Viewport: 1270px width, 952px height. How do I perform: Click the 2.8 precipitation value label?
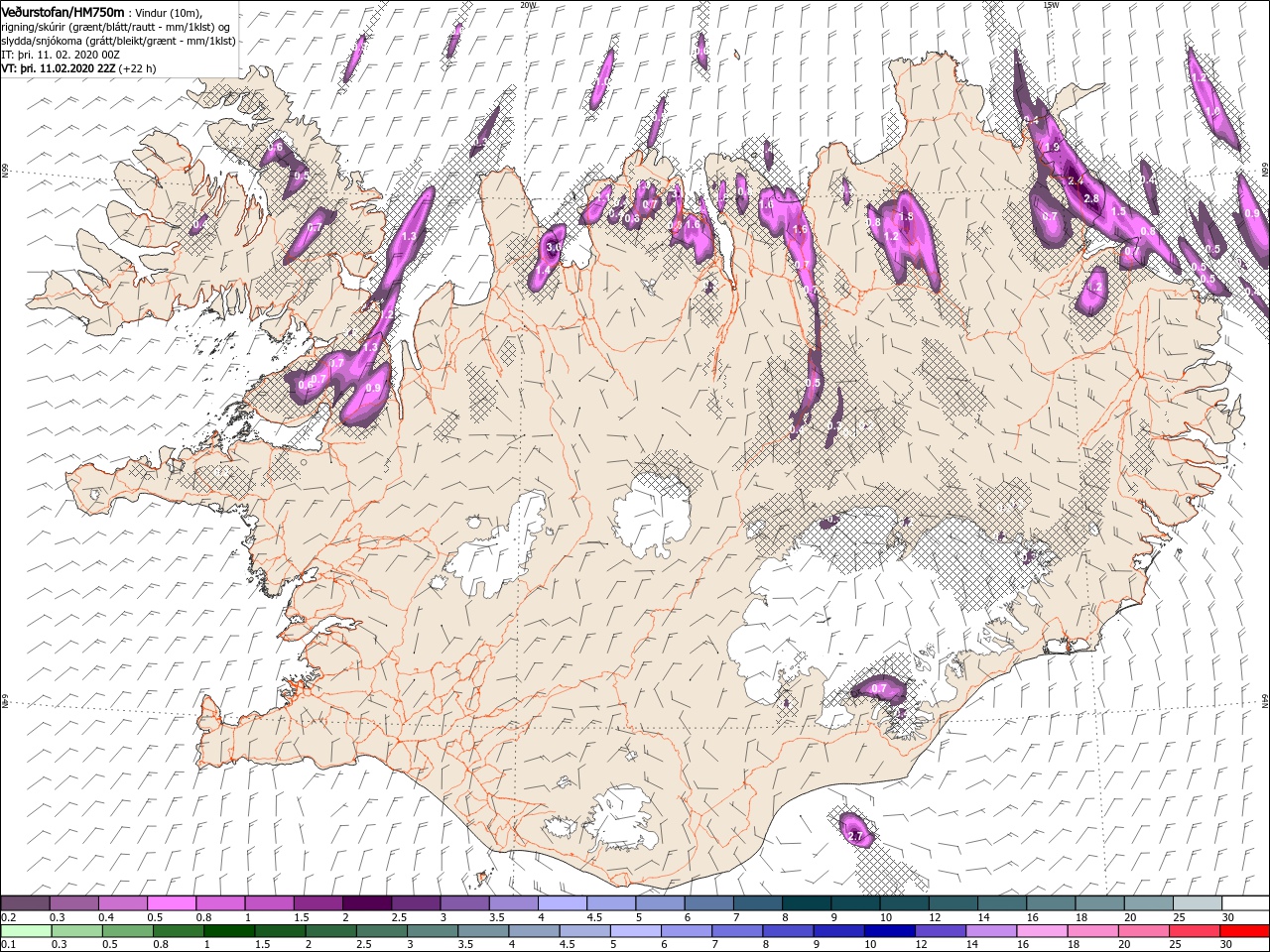pos(1091,199)
